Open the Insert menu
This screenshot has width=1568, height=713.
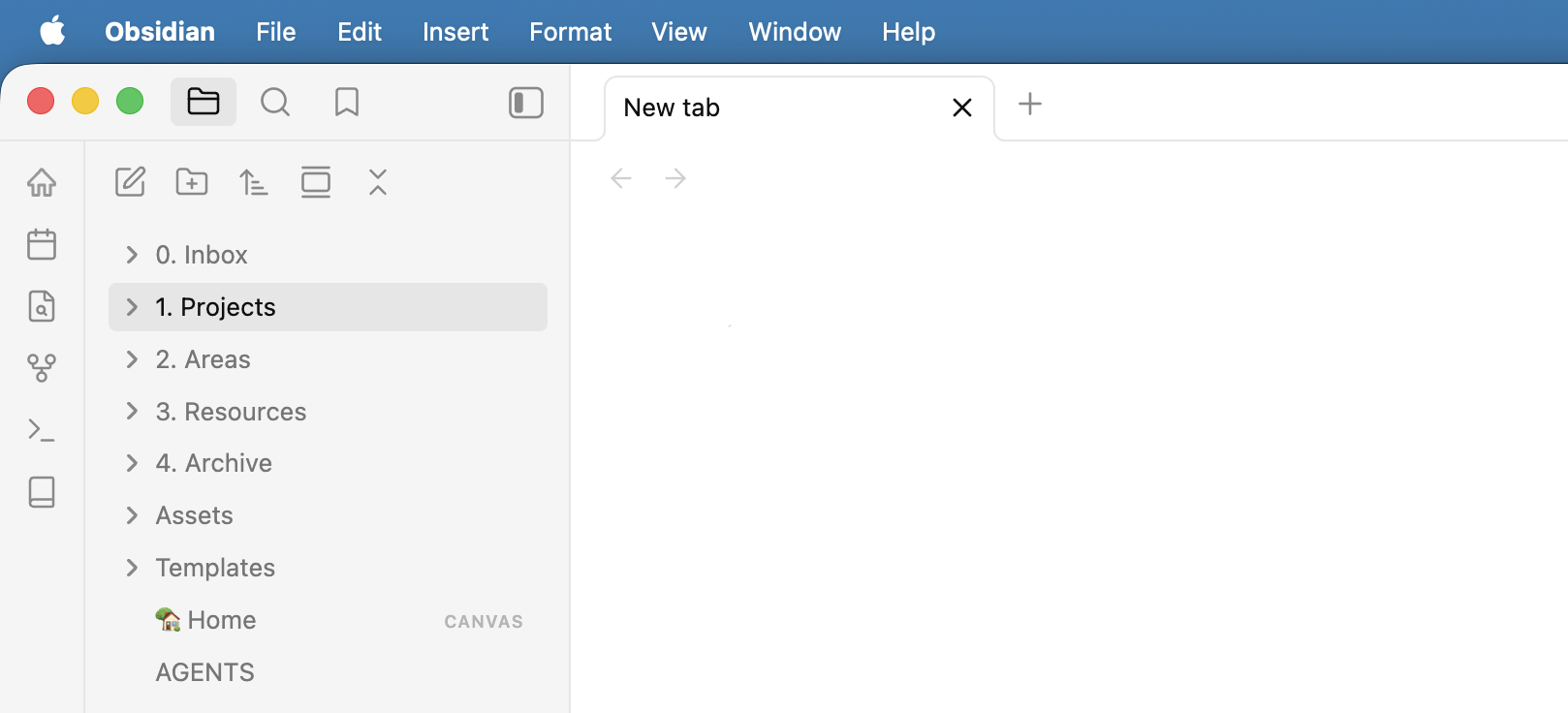tap(455, 32)
